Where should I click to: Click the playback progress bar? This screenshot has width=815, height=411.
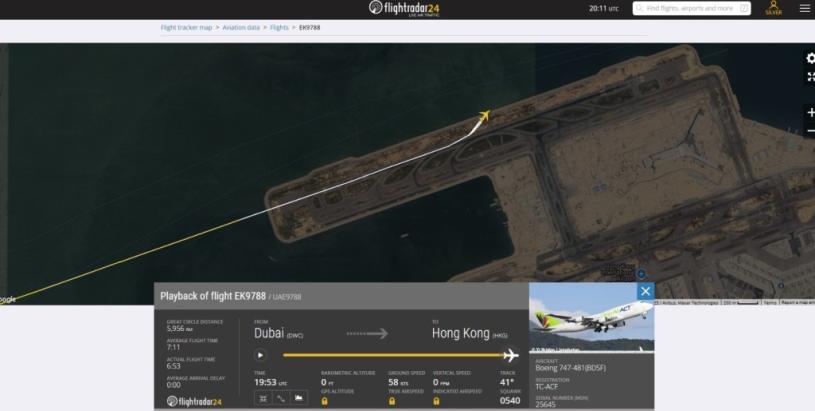[392, 355]
